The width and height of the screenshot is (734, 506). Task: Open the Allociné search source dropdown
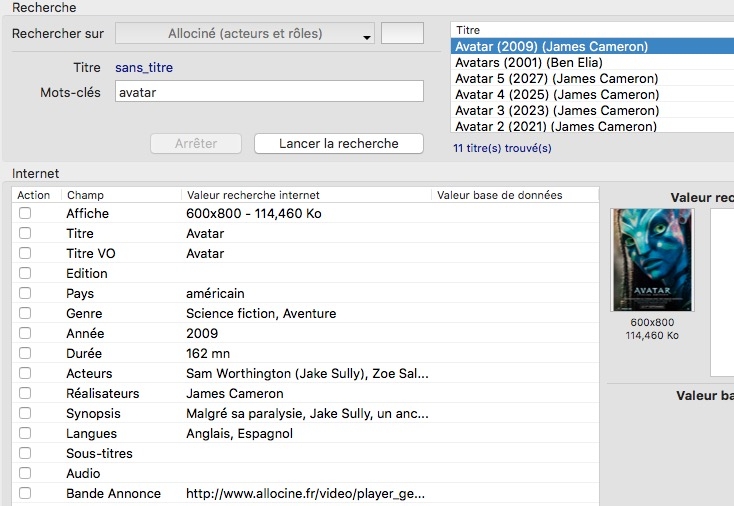pyautogui.click(x=245, y=34)
